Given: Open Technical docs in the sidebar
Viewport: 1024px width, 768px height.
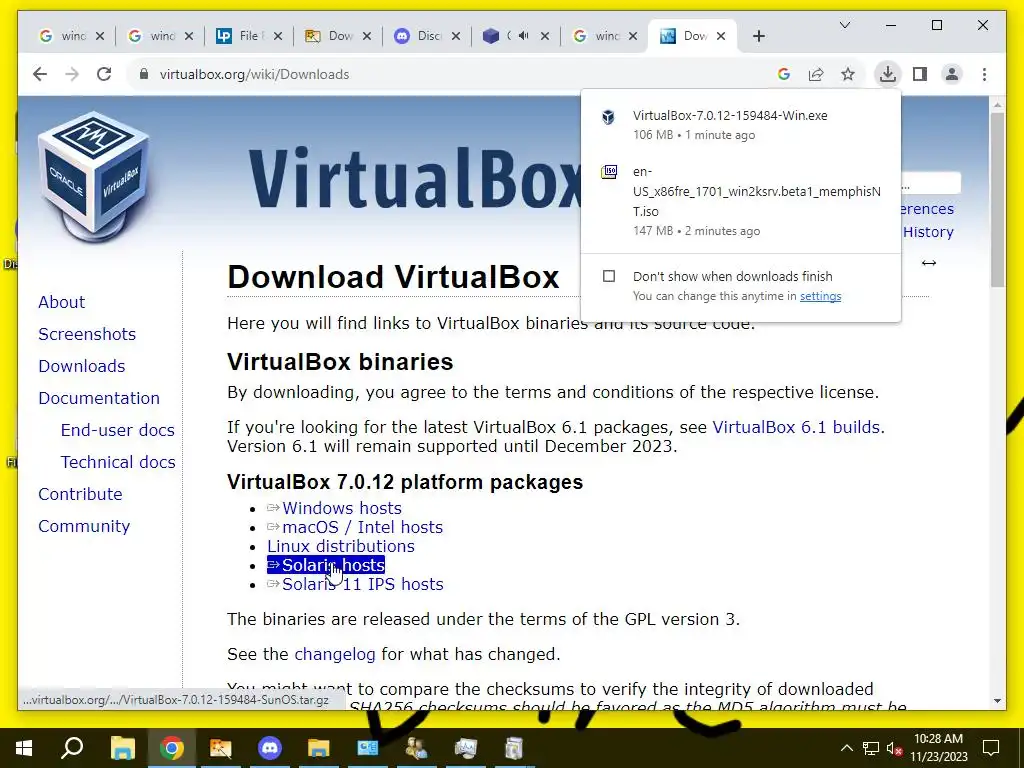Looking at the screenshot, I should tap(118, 462).
